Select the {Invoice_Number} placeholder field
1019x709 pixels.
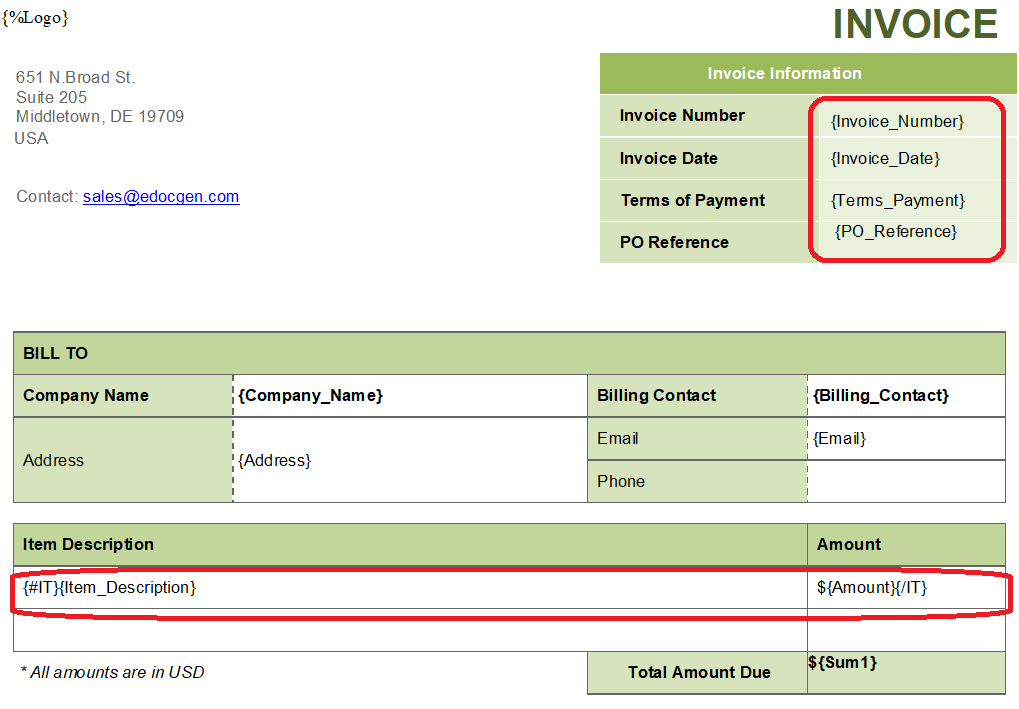pyautogui.click(x=897, y=121)
